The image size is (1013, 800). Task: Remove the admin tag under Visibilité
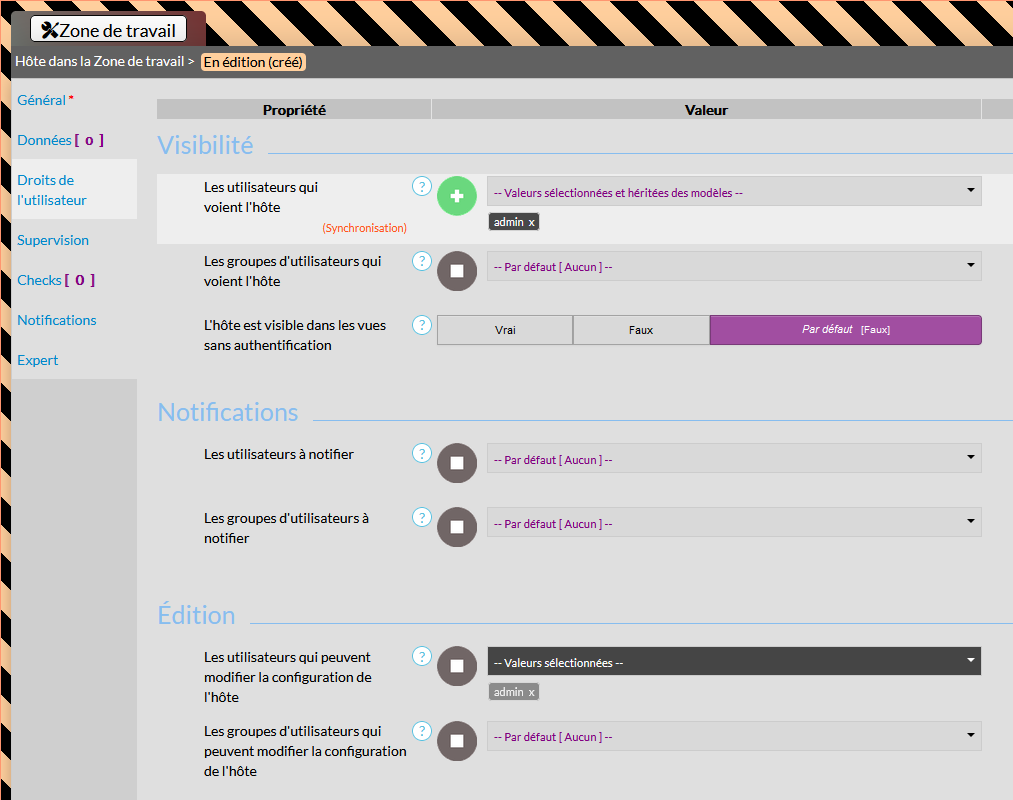click(x=532, y=222)
